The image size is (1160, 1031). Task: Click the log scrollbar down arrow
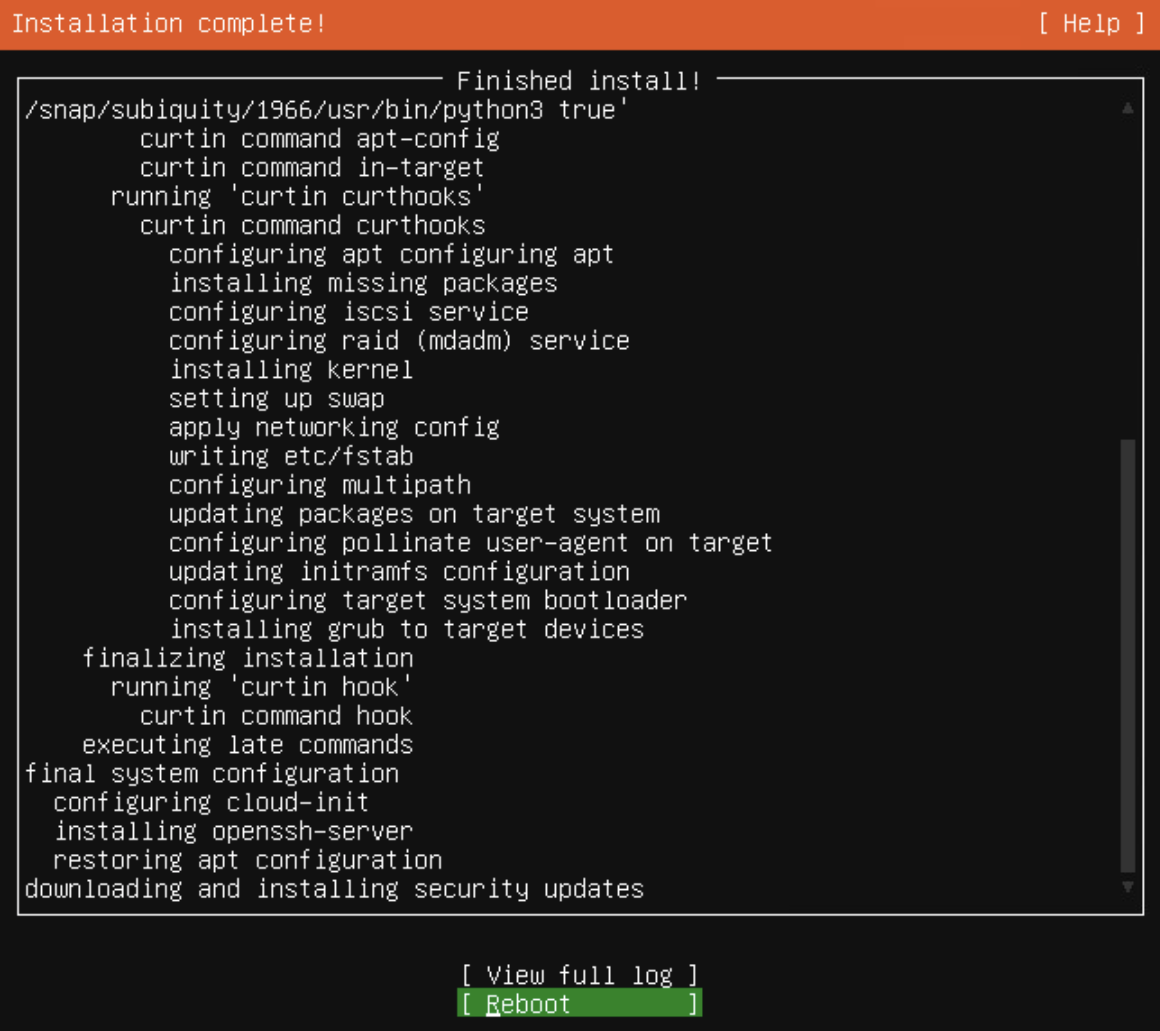(x=1127, y=886)
